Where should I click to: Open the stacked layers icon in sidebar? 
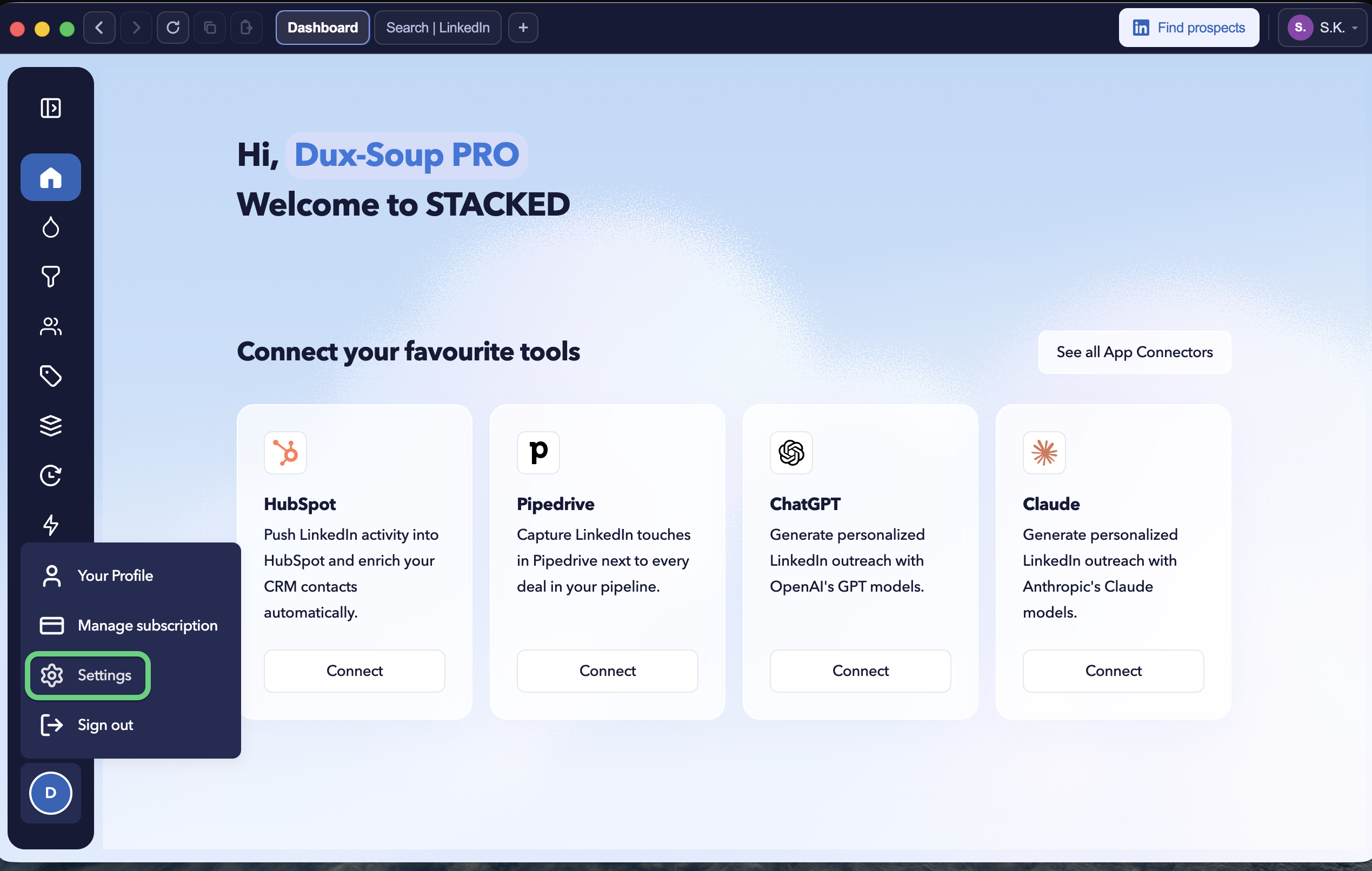[51, 426]
